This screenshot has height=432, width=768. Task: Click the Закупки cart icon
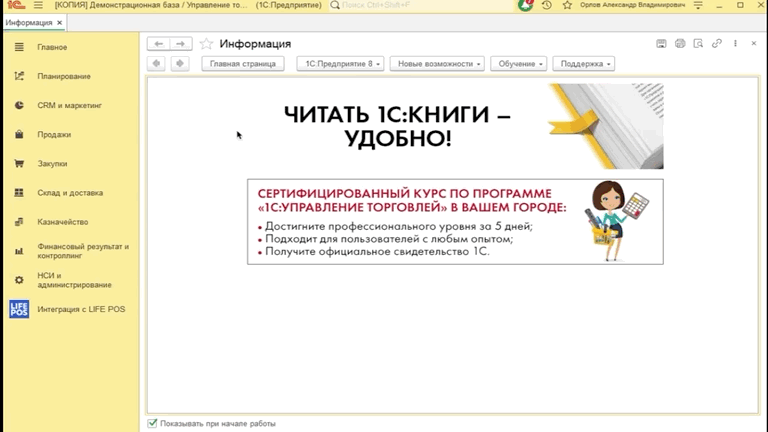[x=19, y=164]
